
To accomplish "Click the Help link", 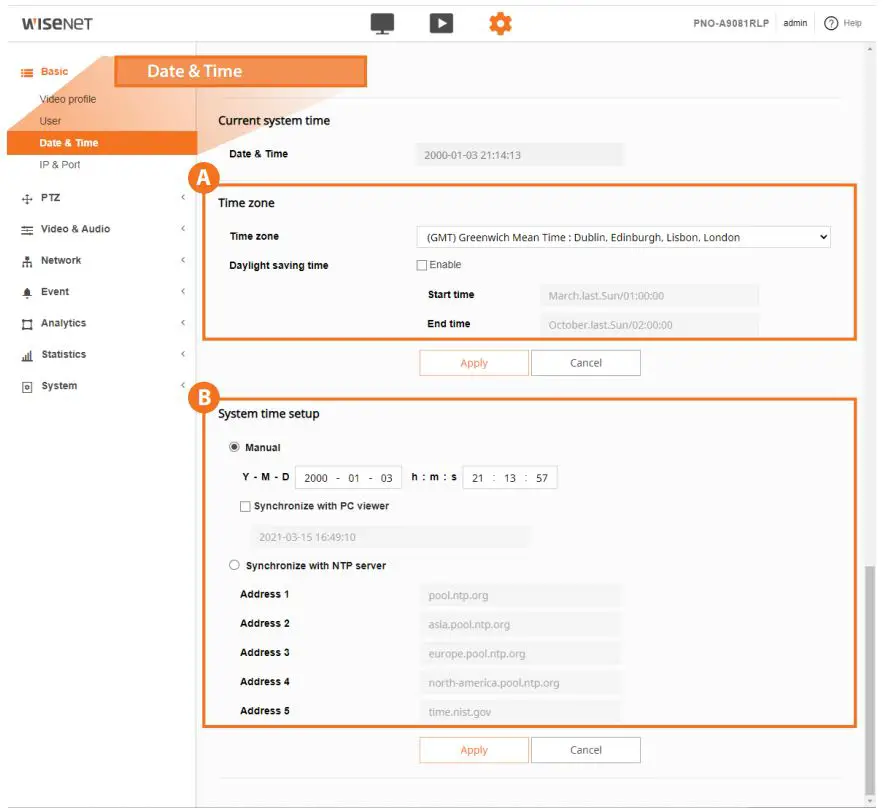I will tap(852, 23).
